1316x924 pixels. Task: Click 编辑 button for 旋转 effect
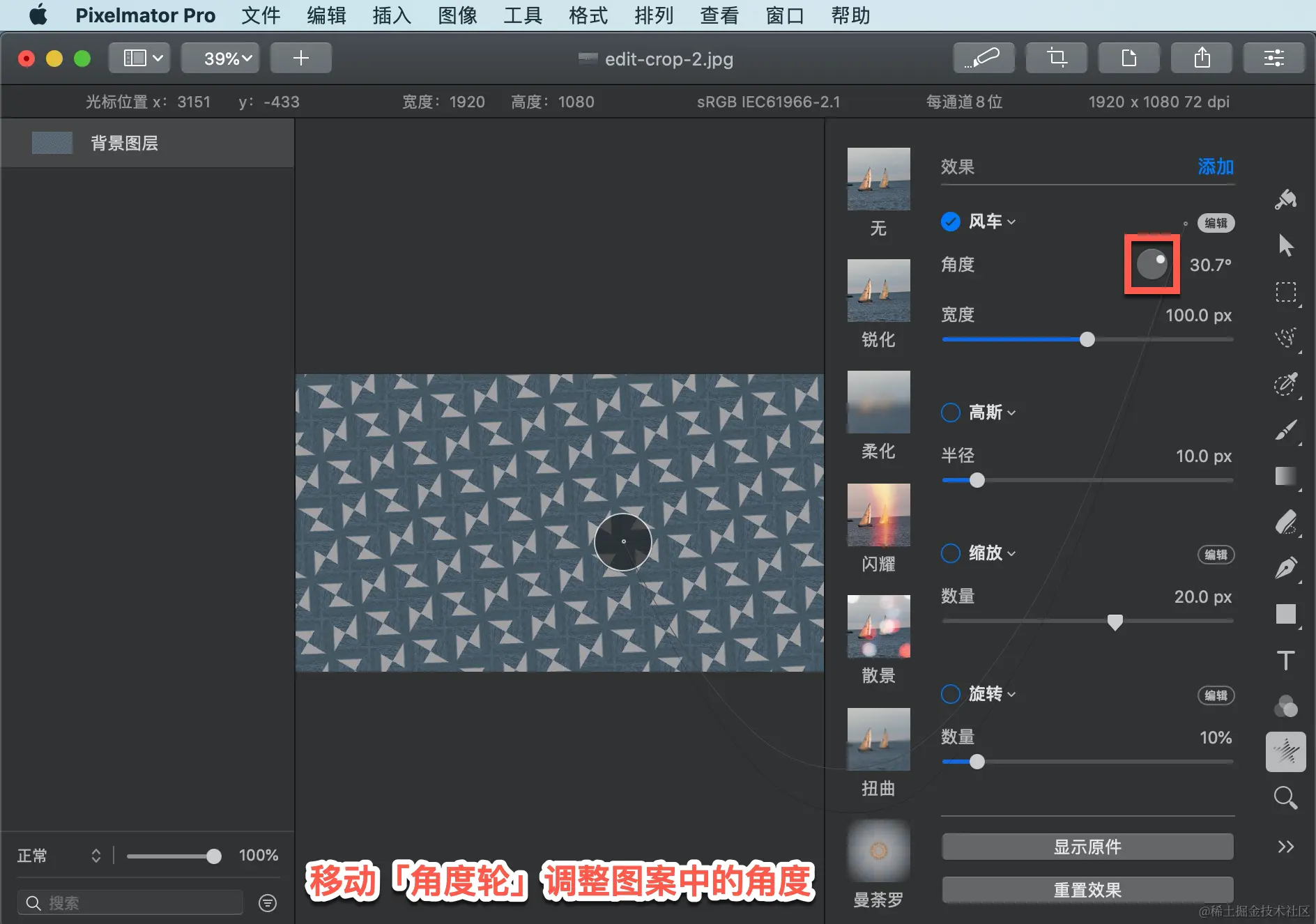point(1216,695)
